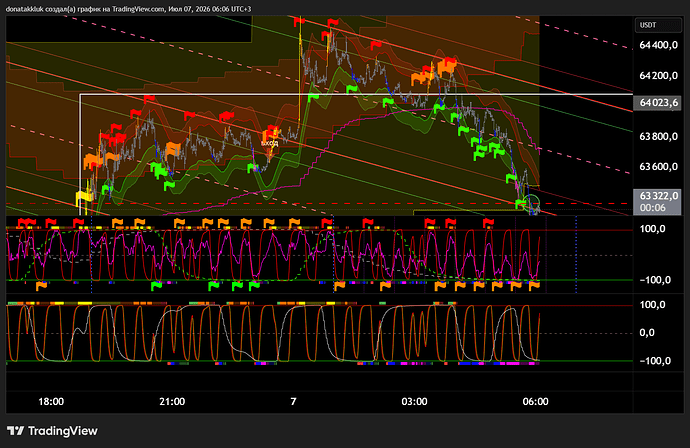The width and height of the screenshot is (690, 448).
Task: Select the day 7 date marker
Action: pyautogui.click(x=293, y=401)
